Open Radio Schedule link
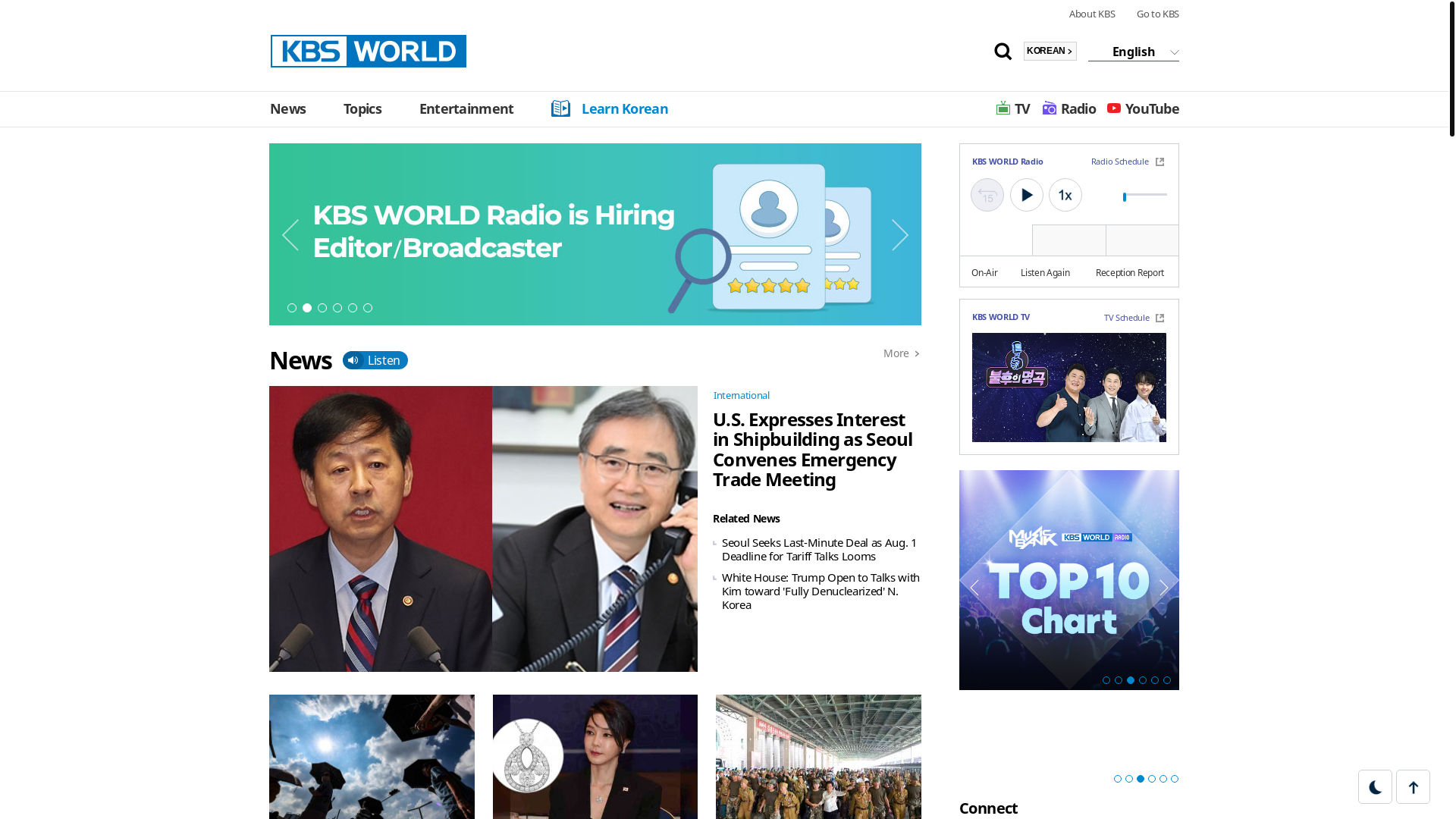This screenshot has width=1456, height=819. pos(1120,162)
